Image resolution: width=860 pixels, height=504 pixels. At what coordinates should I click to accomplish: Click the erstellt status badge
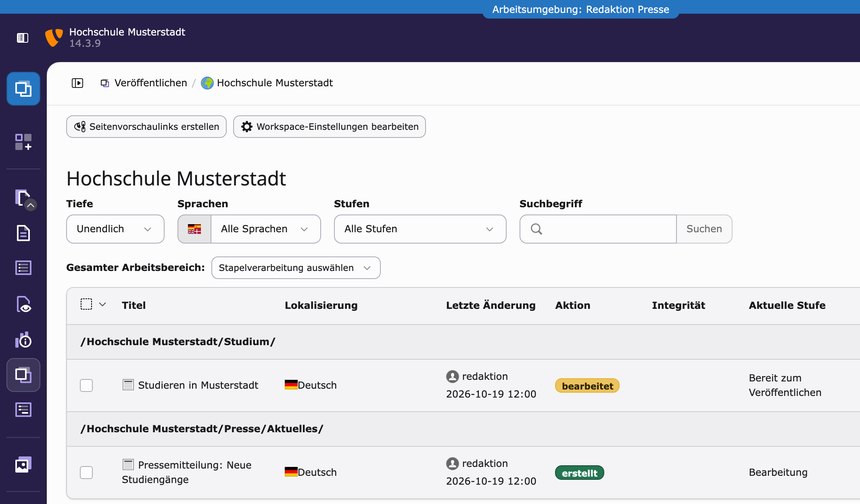click(x=580, y=473)
